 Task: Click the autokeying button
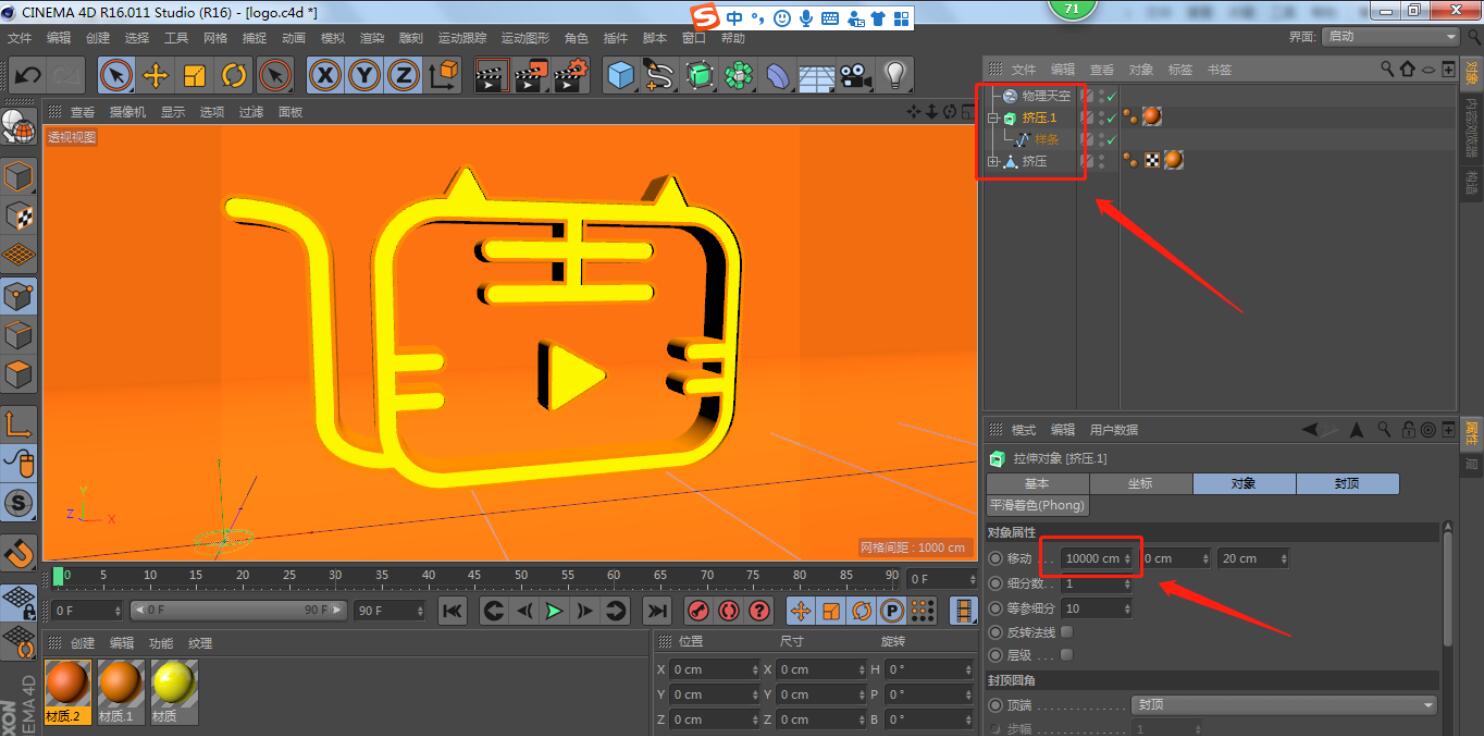(728, 611)
